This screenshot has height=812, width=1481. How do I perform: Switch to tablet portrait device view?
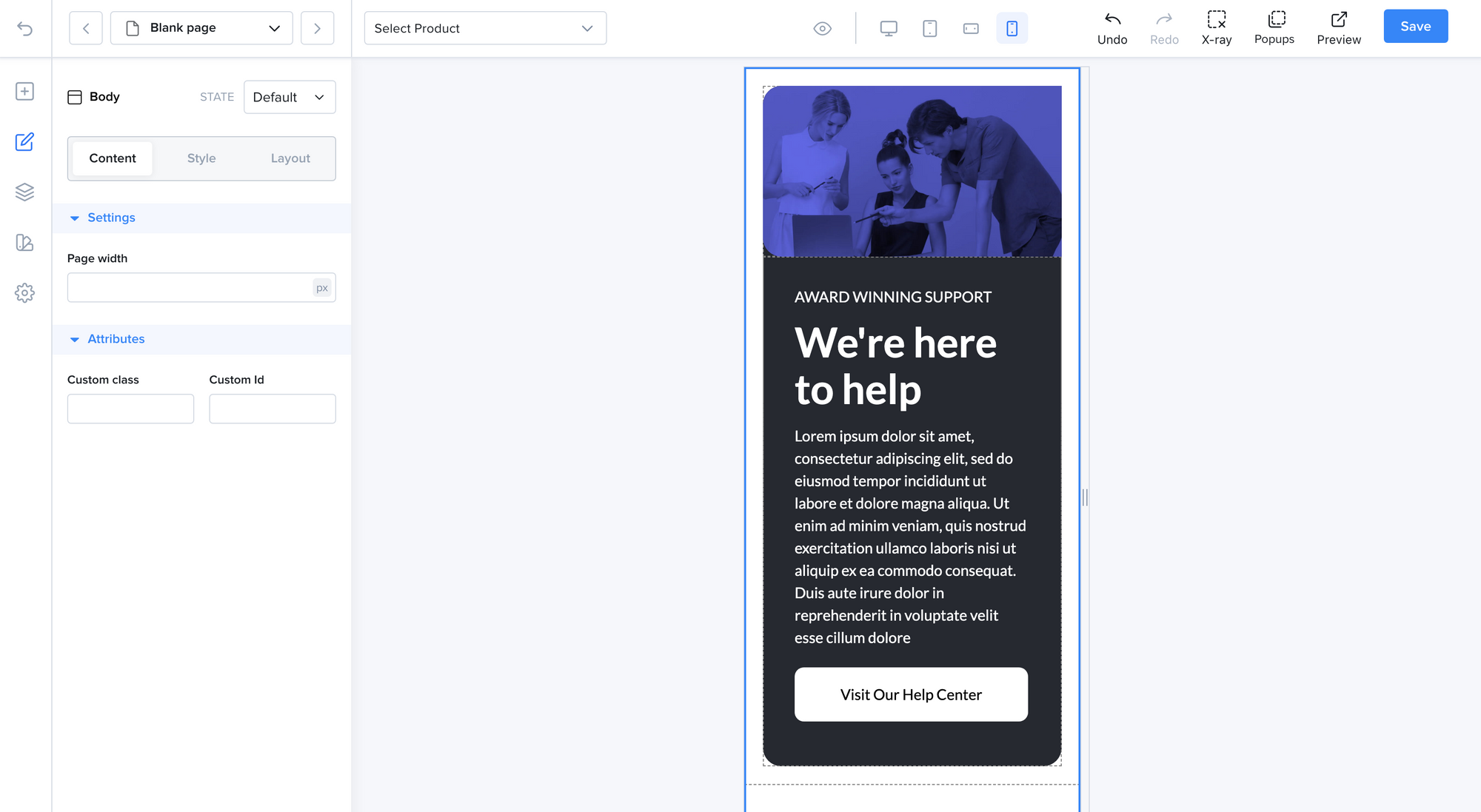(x=930, y=28)
